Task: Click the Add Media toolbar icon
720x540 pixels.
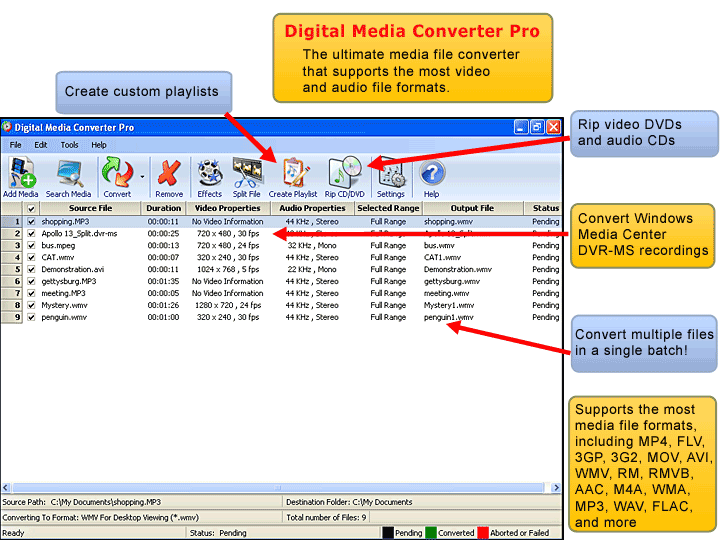Action: [21, 177]
